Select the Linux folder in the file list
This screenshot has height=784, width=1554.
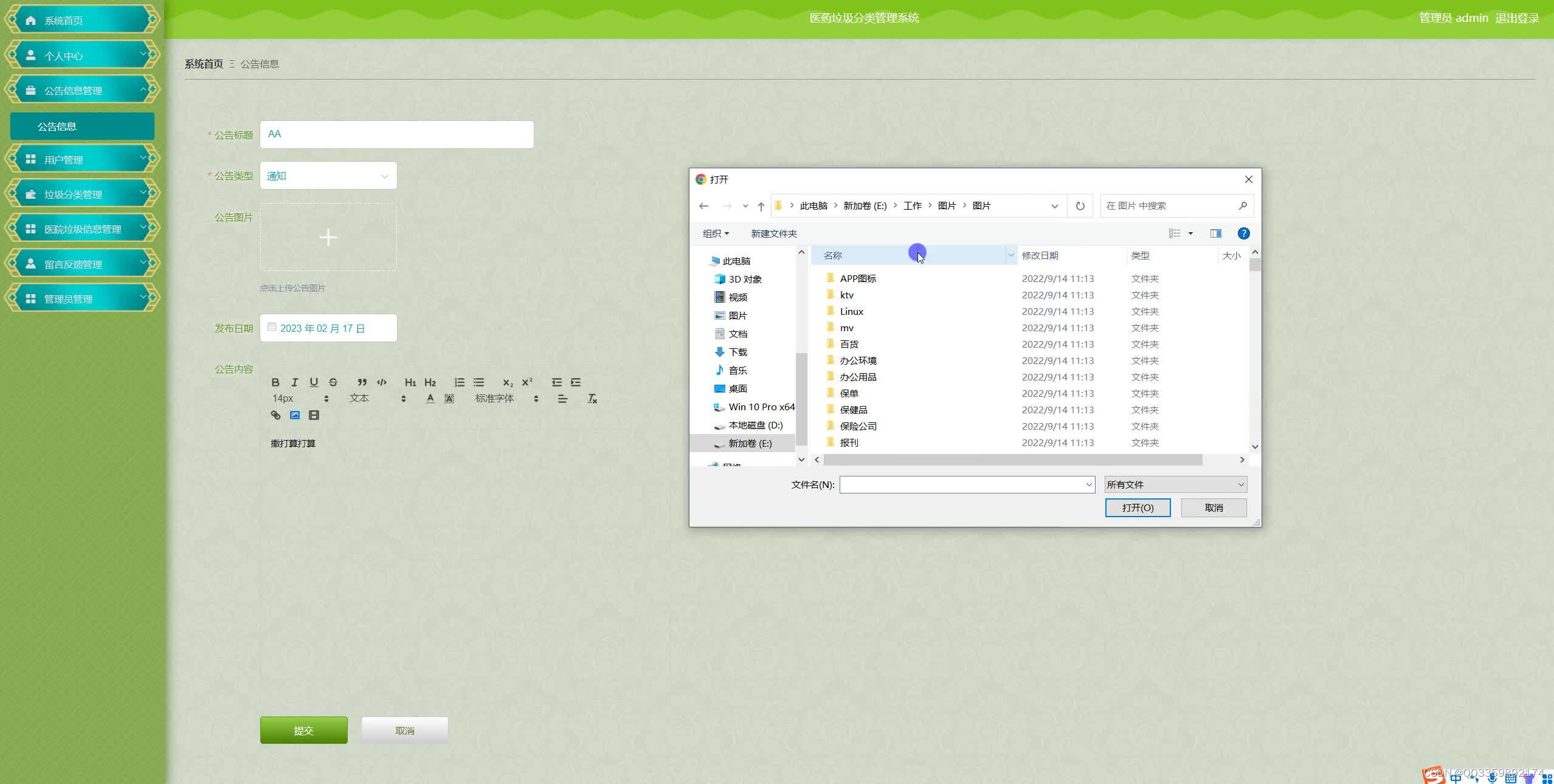(x=851, y=311)
